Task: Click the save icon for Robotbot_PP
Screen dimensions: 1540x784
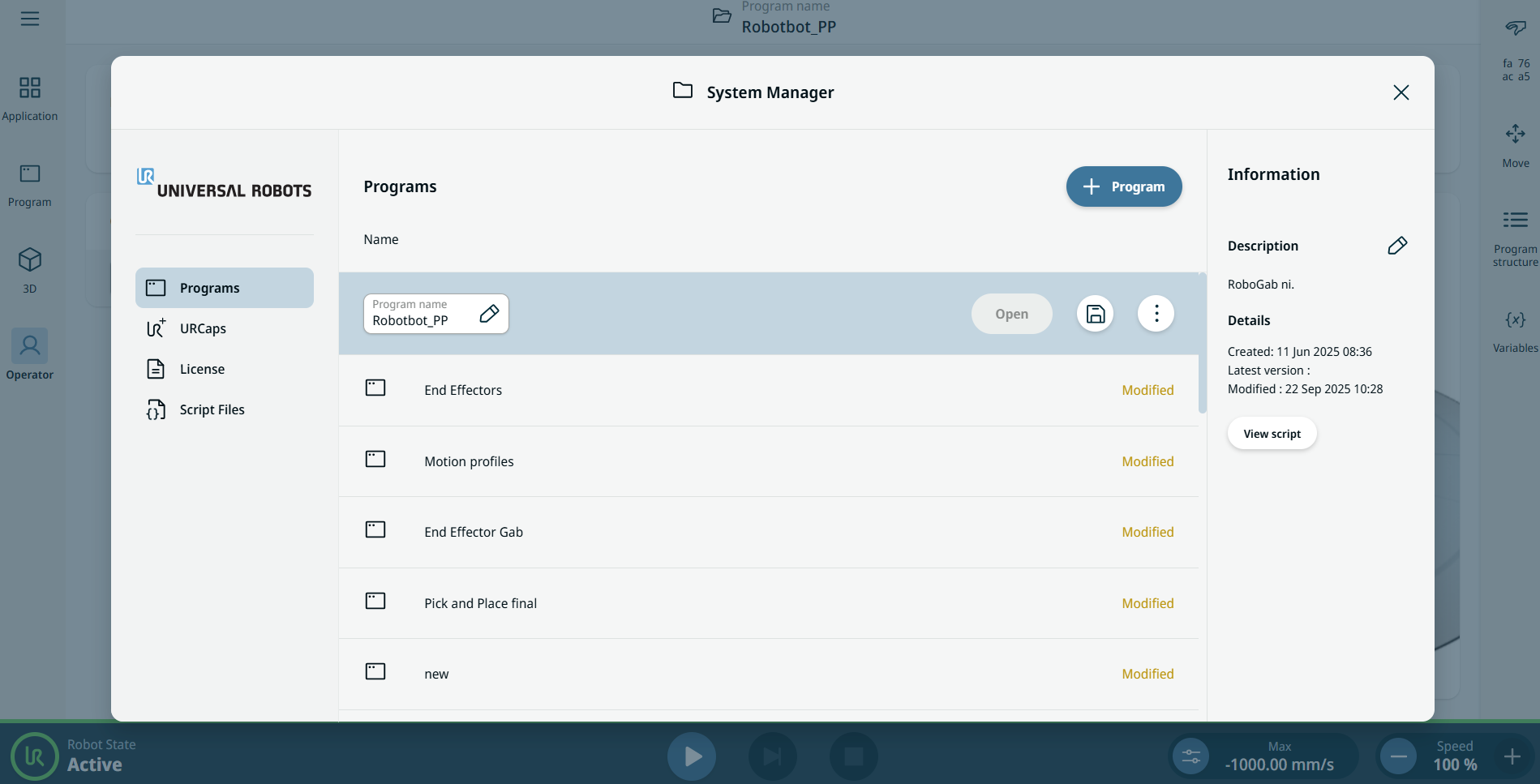Action: click(1095, 314)
